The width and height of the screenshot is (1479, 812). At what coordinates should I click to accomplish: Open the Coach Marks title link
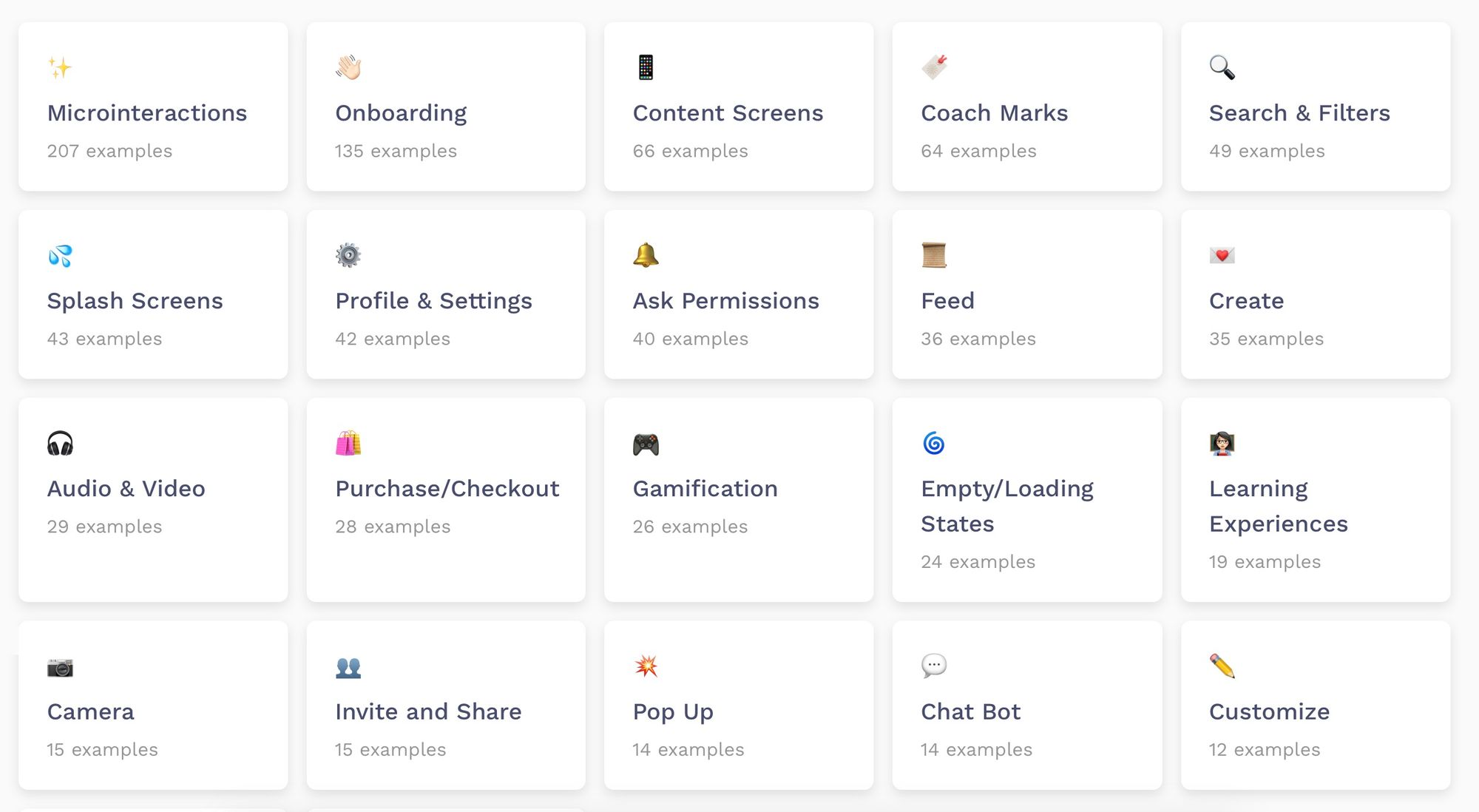coord(994,113)
